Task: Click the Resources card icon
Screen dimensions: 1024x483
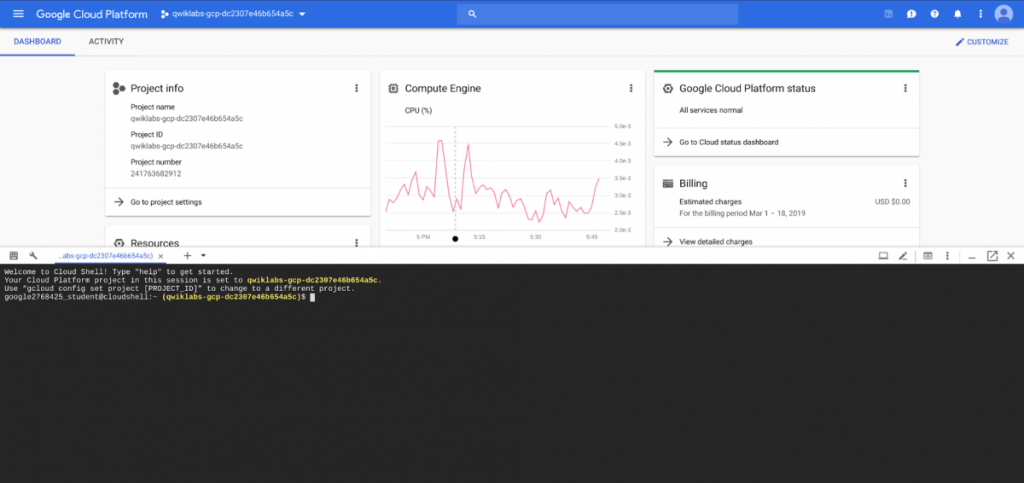Action: (118, 243)
